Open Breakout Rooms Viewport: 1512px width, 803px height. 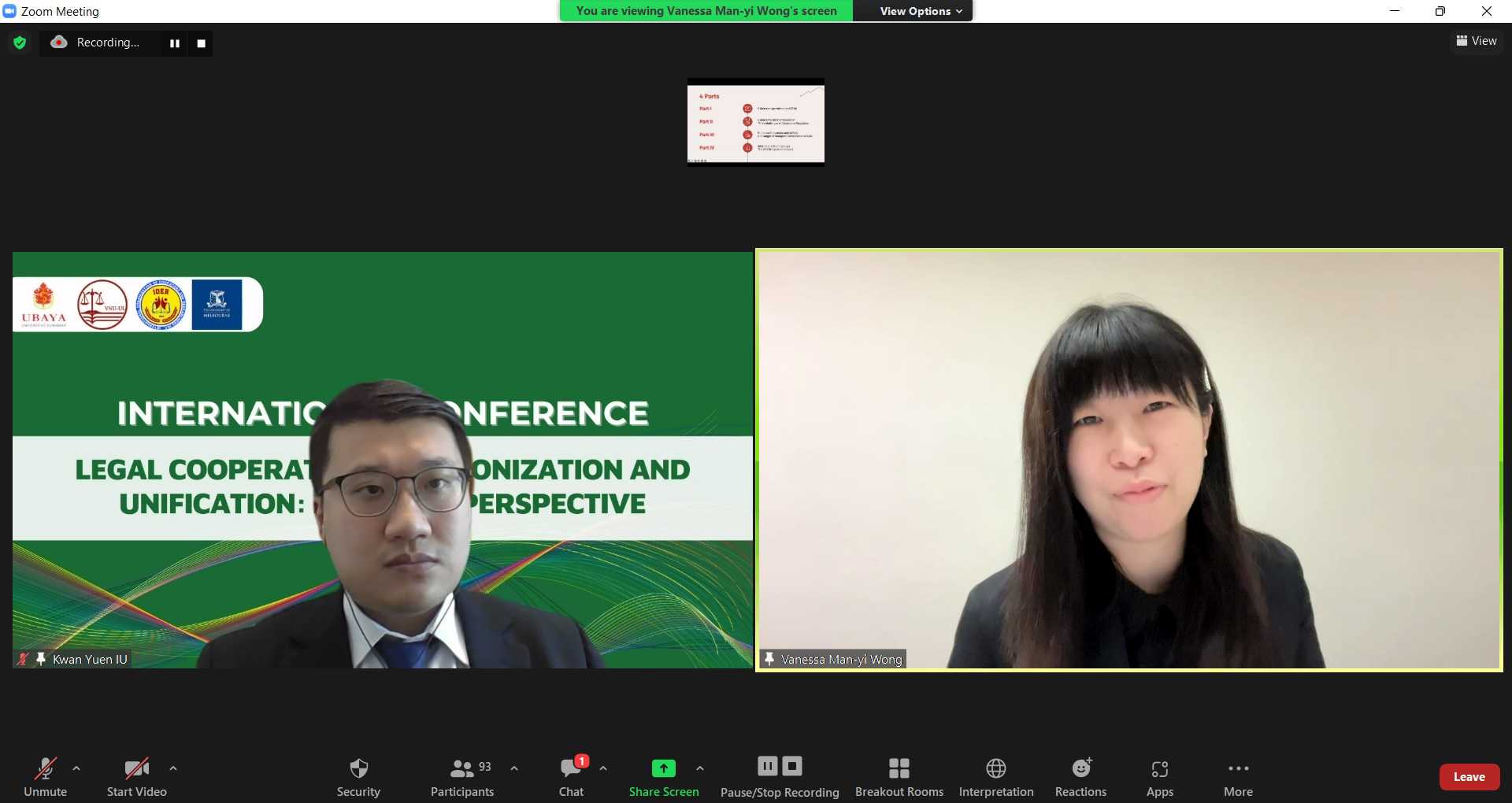pos(899,776)
